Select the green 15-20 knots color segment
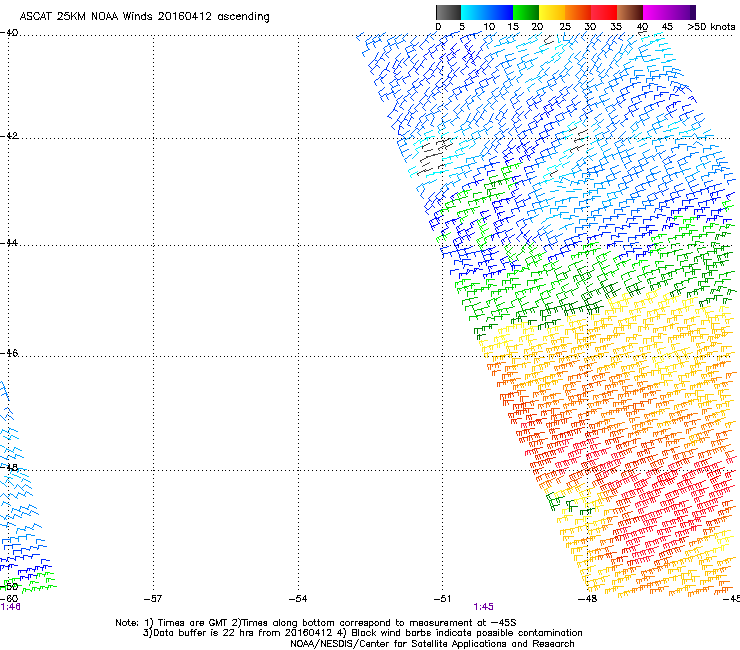740x650 pixels. (526, 12)
